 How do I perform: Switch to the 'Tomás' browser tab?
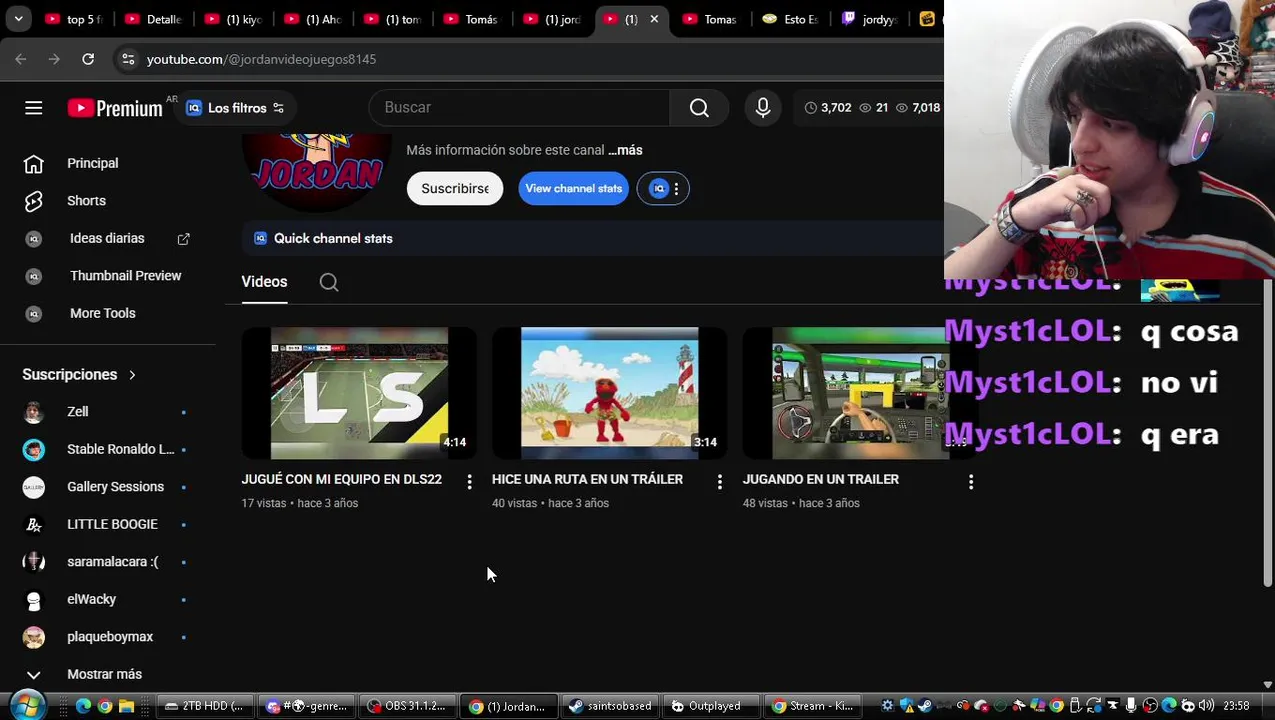point(473,19)
